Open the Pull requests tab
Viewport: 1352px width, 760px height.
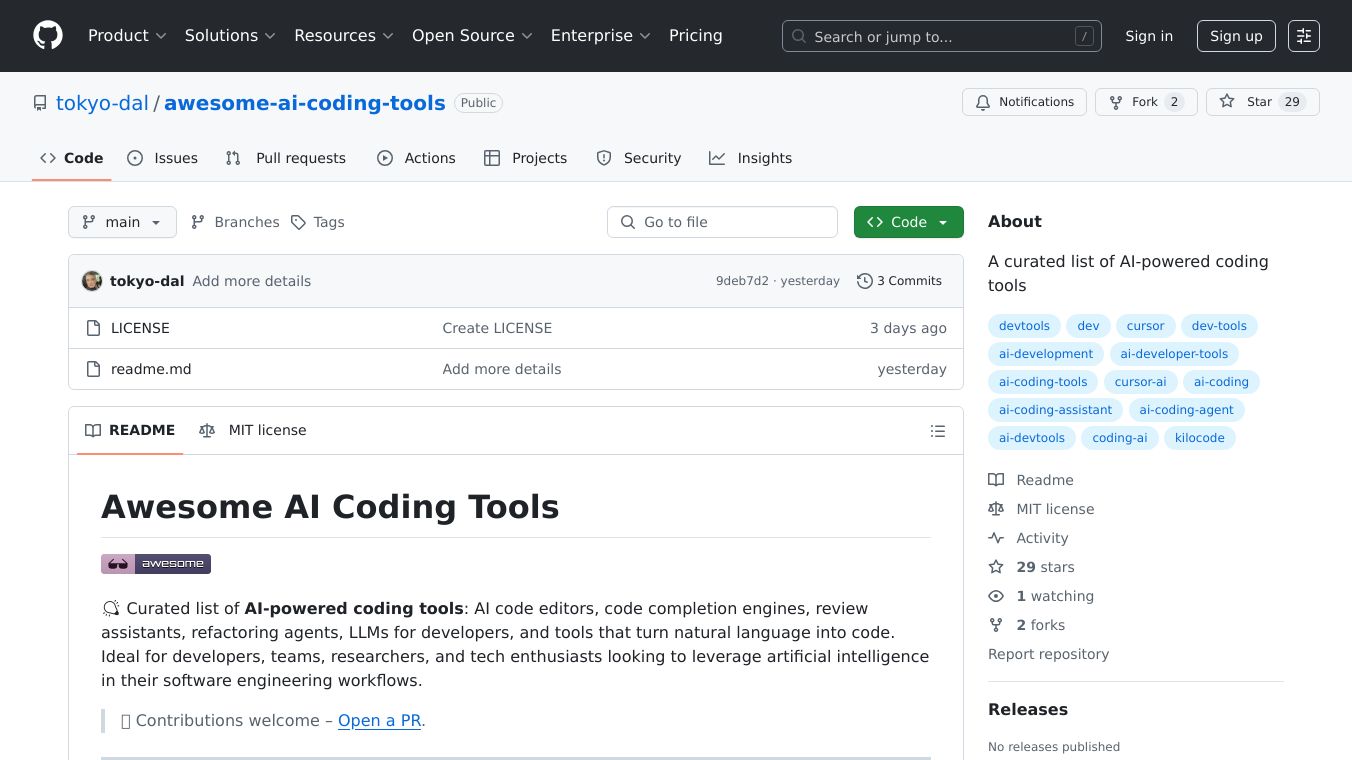[x=286, y=158]
